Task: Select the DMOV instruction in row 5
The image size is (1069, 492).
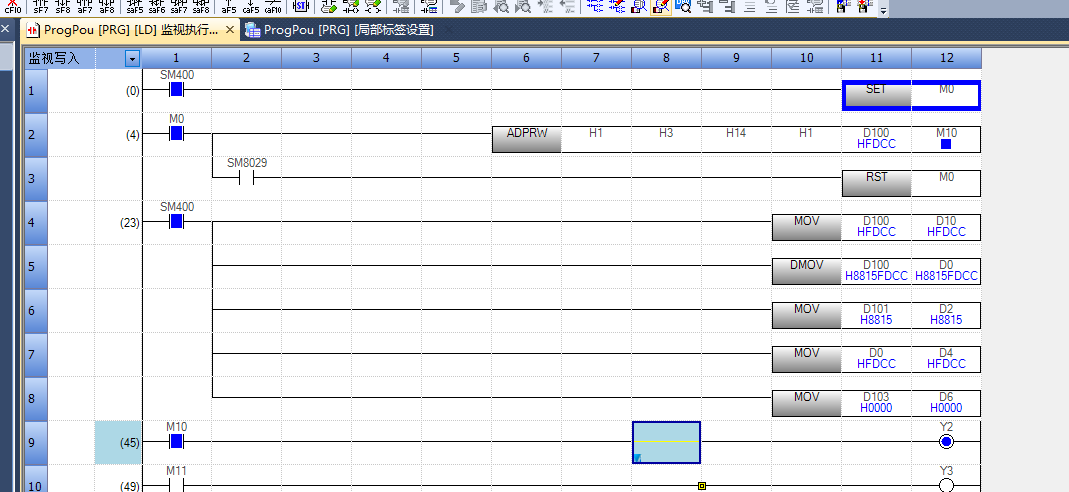Action: (806, 271)
